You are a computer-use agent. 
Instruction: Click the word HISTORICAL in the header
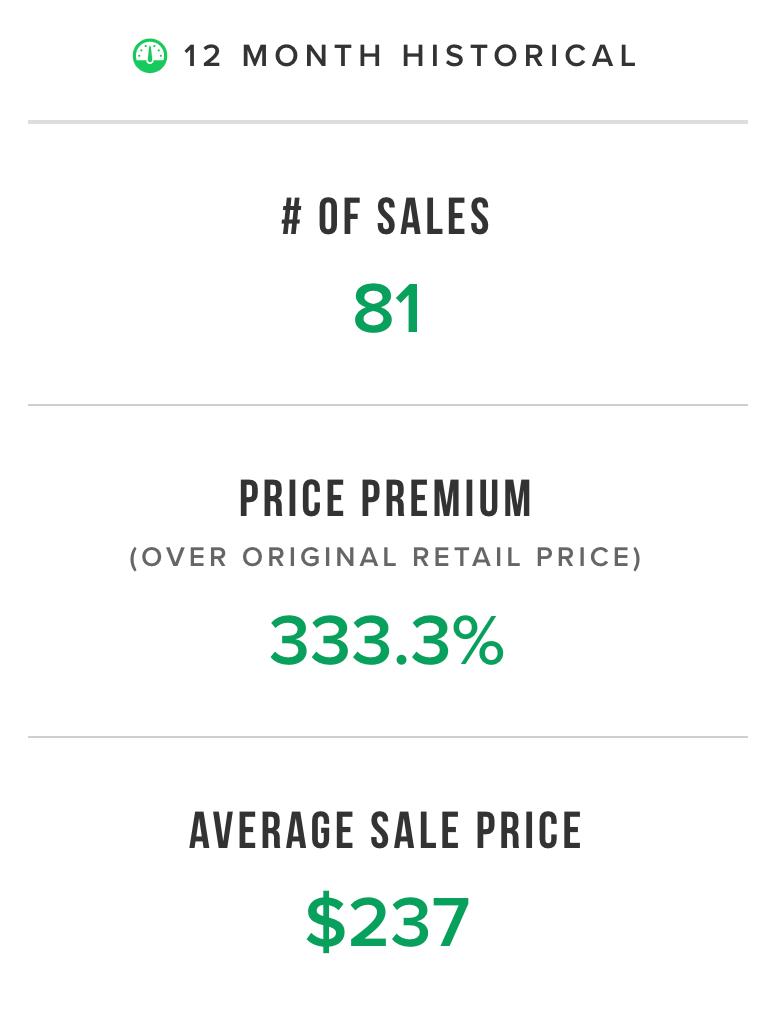point(519,56)
